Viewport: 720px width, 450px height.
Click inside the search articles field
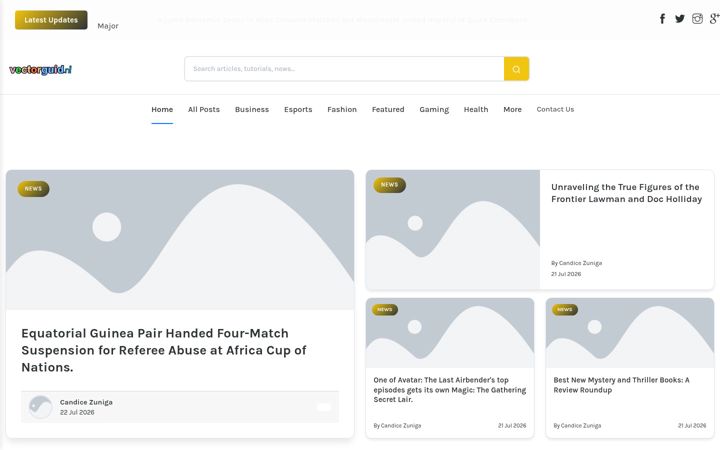[x=344, y=69]
